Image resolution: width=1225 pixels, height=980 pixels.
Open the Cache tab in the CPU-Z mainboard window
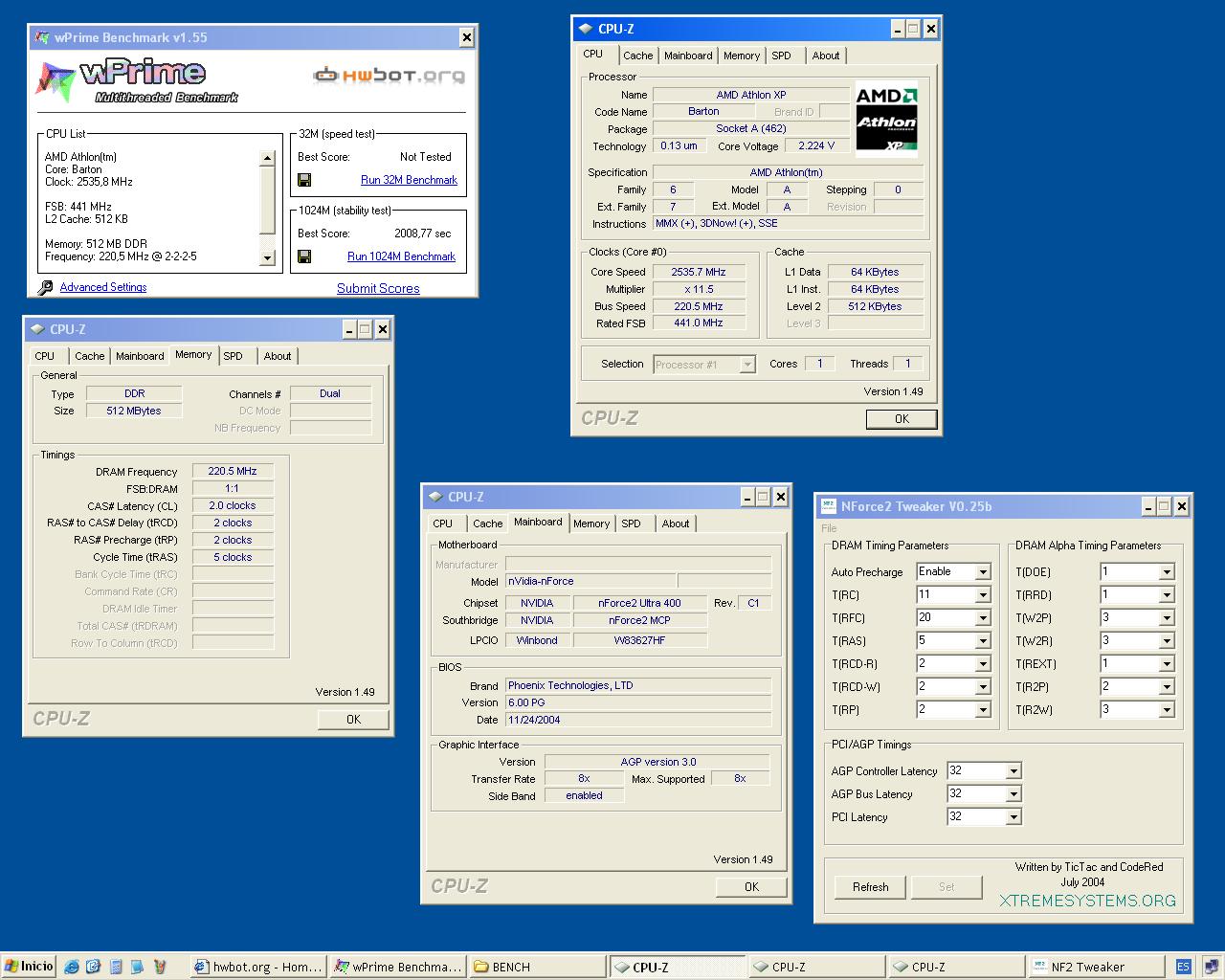(x=487, y=523)
